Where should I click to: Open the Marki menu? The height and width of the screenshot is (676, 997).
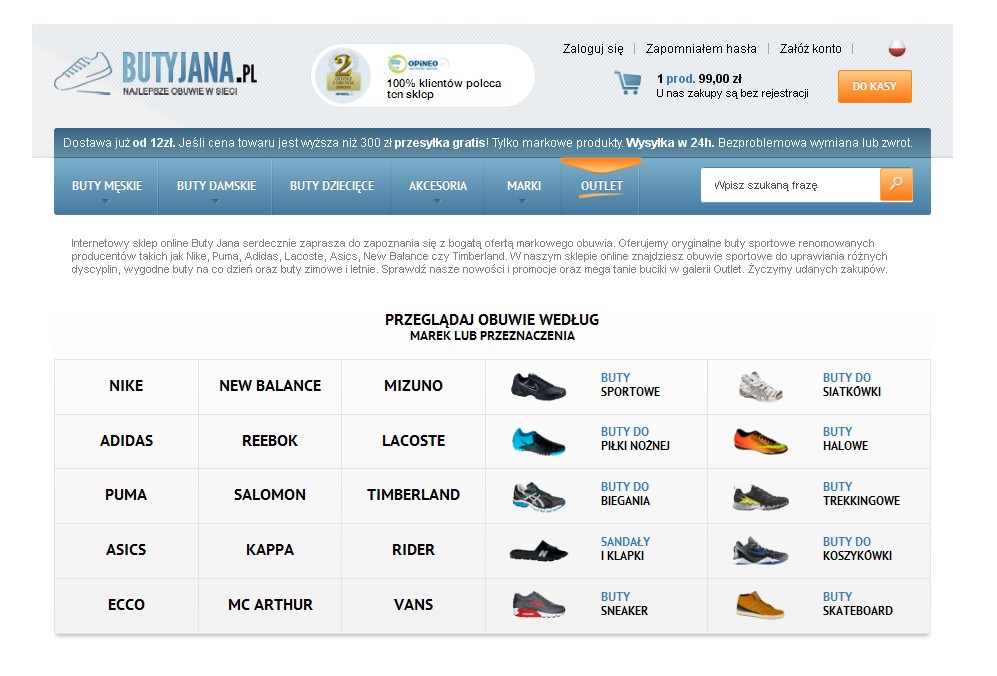point(524,186)
